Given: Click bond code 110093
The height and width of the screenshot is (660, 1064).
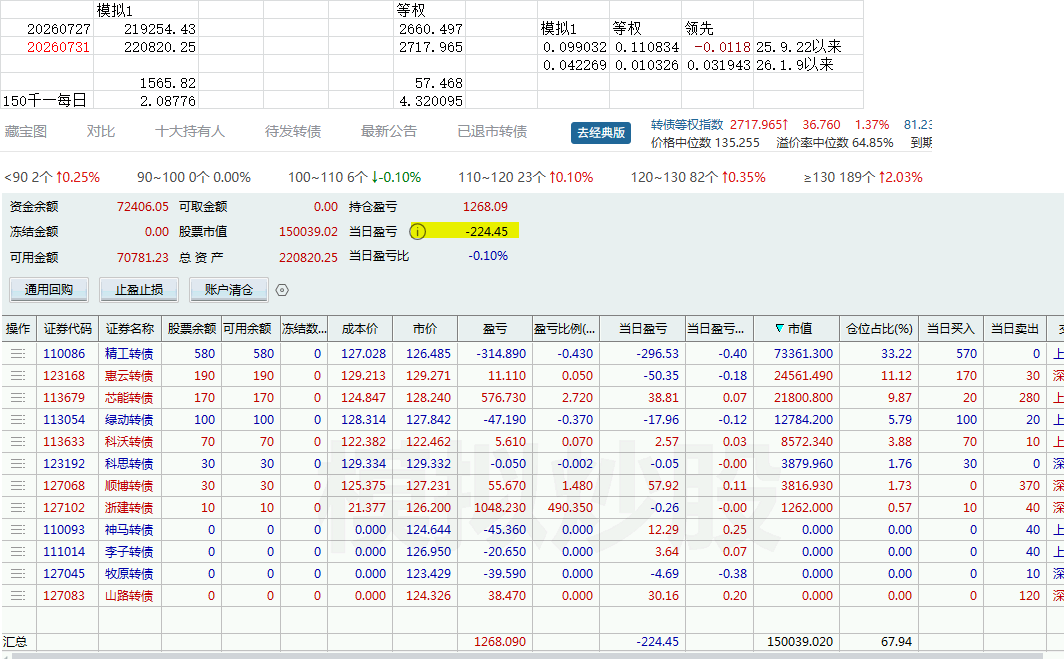Looking at the screenshot, I should 64,529.
